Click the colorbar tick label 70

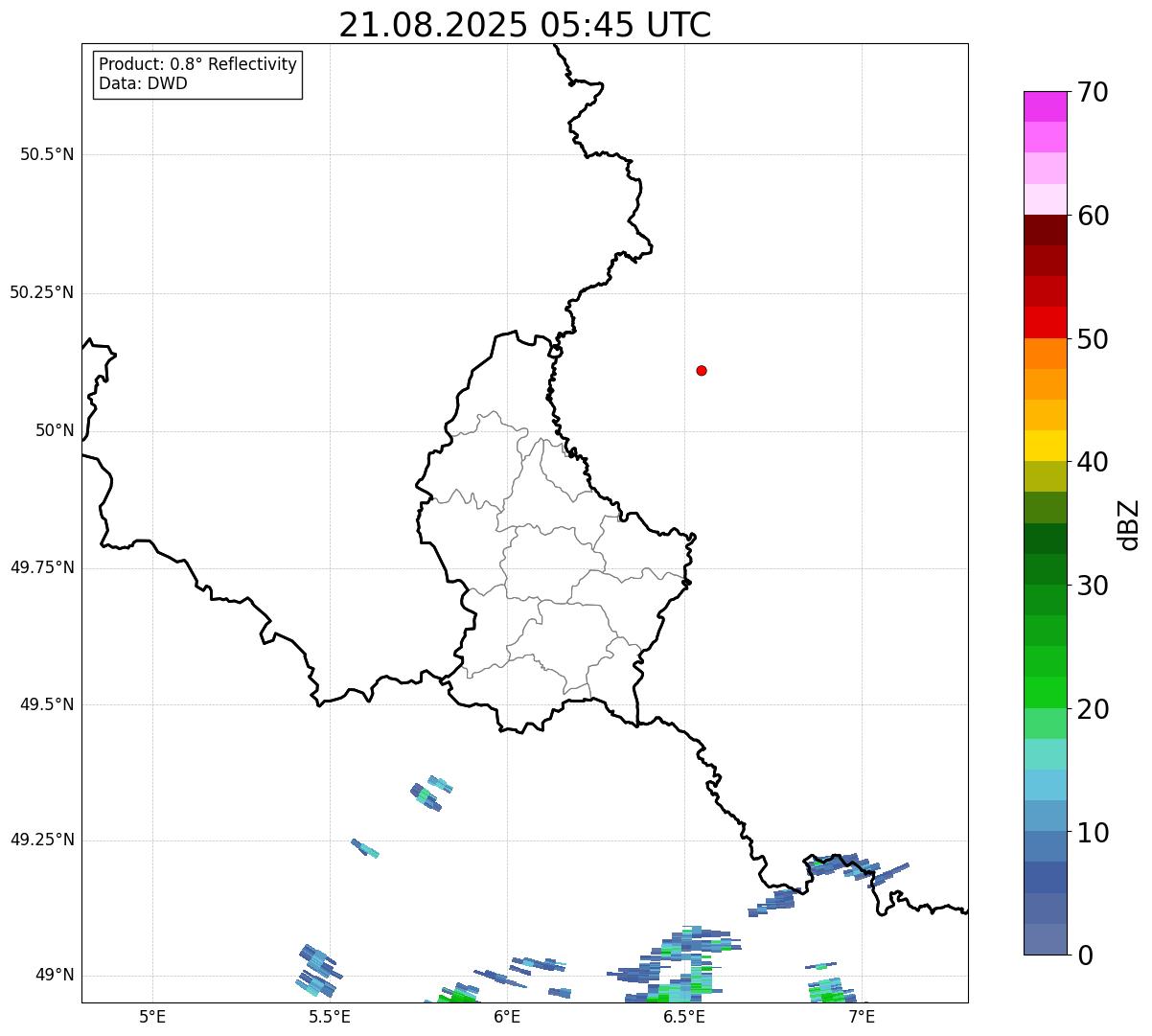[1093, 92]
